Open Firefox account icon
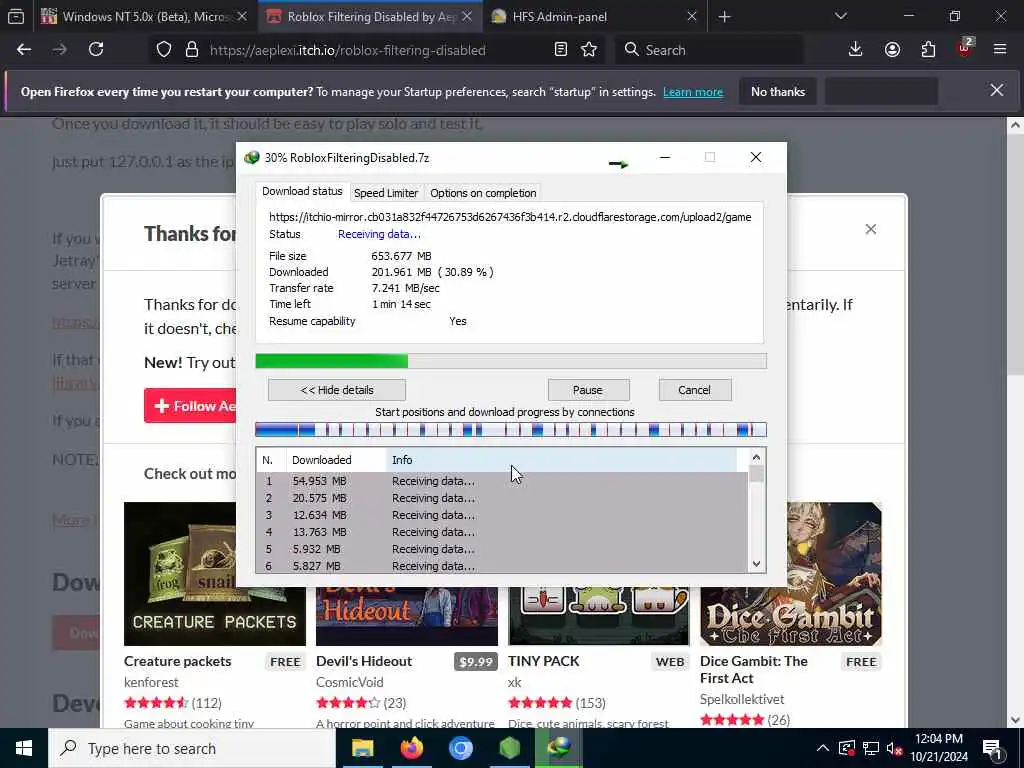Screen dimensions: 1024x768 892,50
